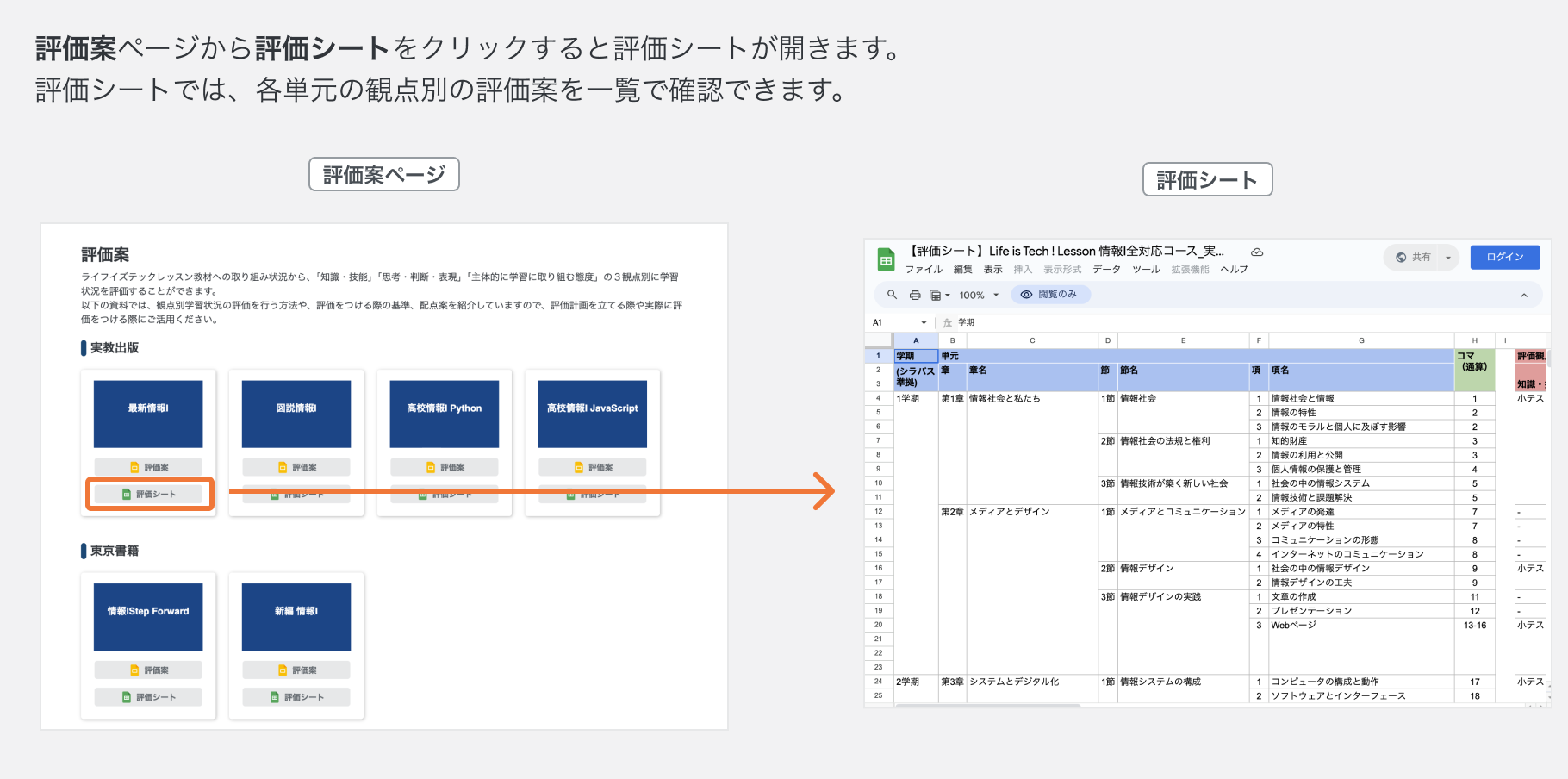The width and height of the screenshot is (1568, 779).
Task: Open 評価案 under 最新情報I
Action: (x=148, y=467)
